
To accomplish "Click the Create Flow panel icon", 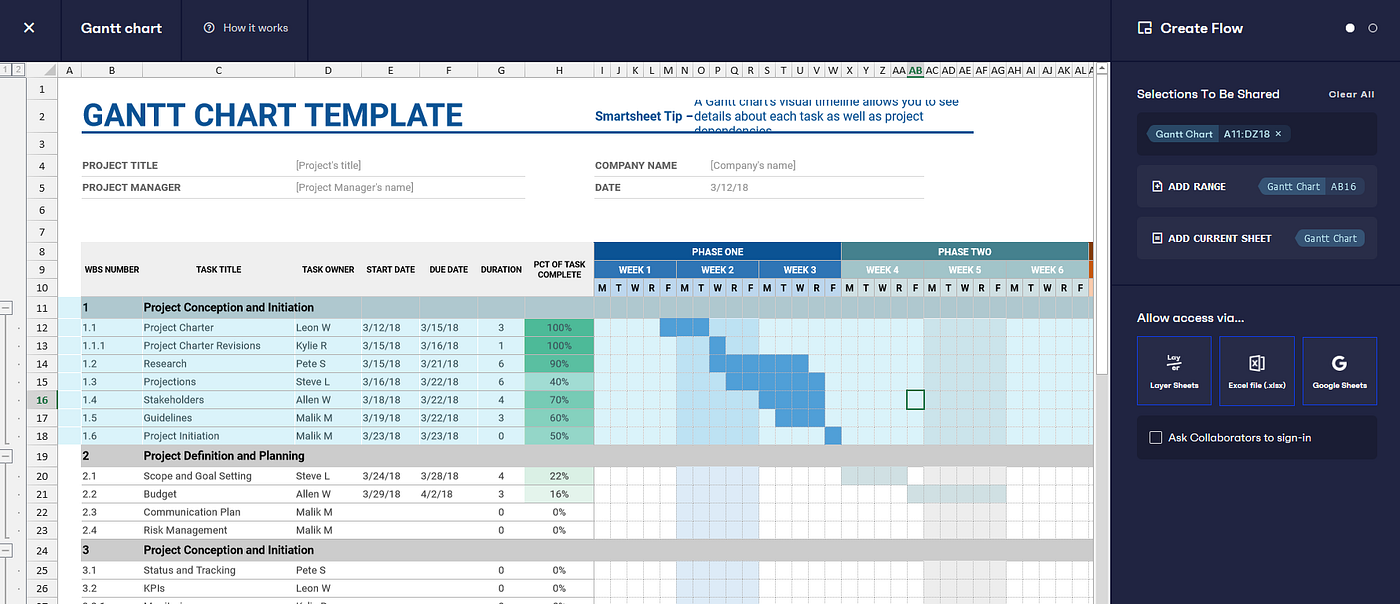I will coord(1143,28).
